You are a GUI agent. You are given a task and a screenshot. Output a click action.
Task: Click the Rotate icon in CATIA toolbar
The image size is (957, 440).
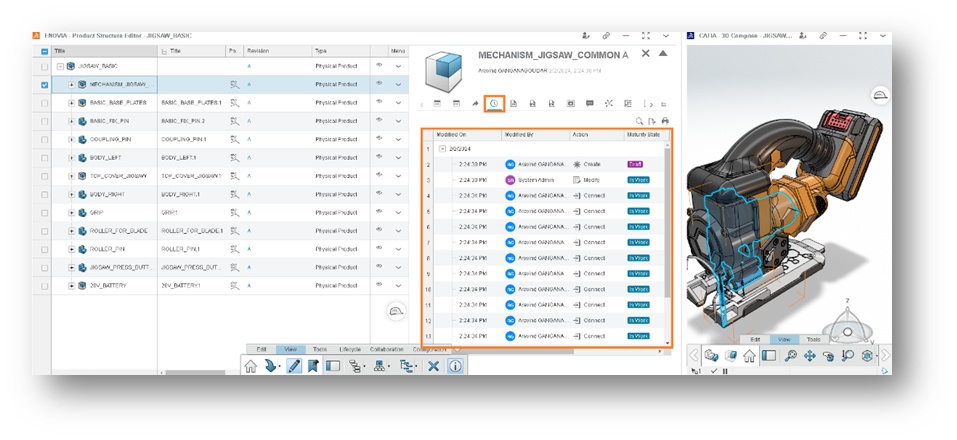[828, 355]
